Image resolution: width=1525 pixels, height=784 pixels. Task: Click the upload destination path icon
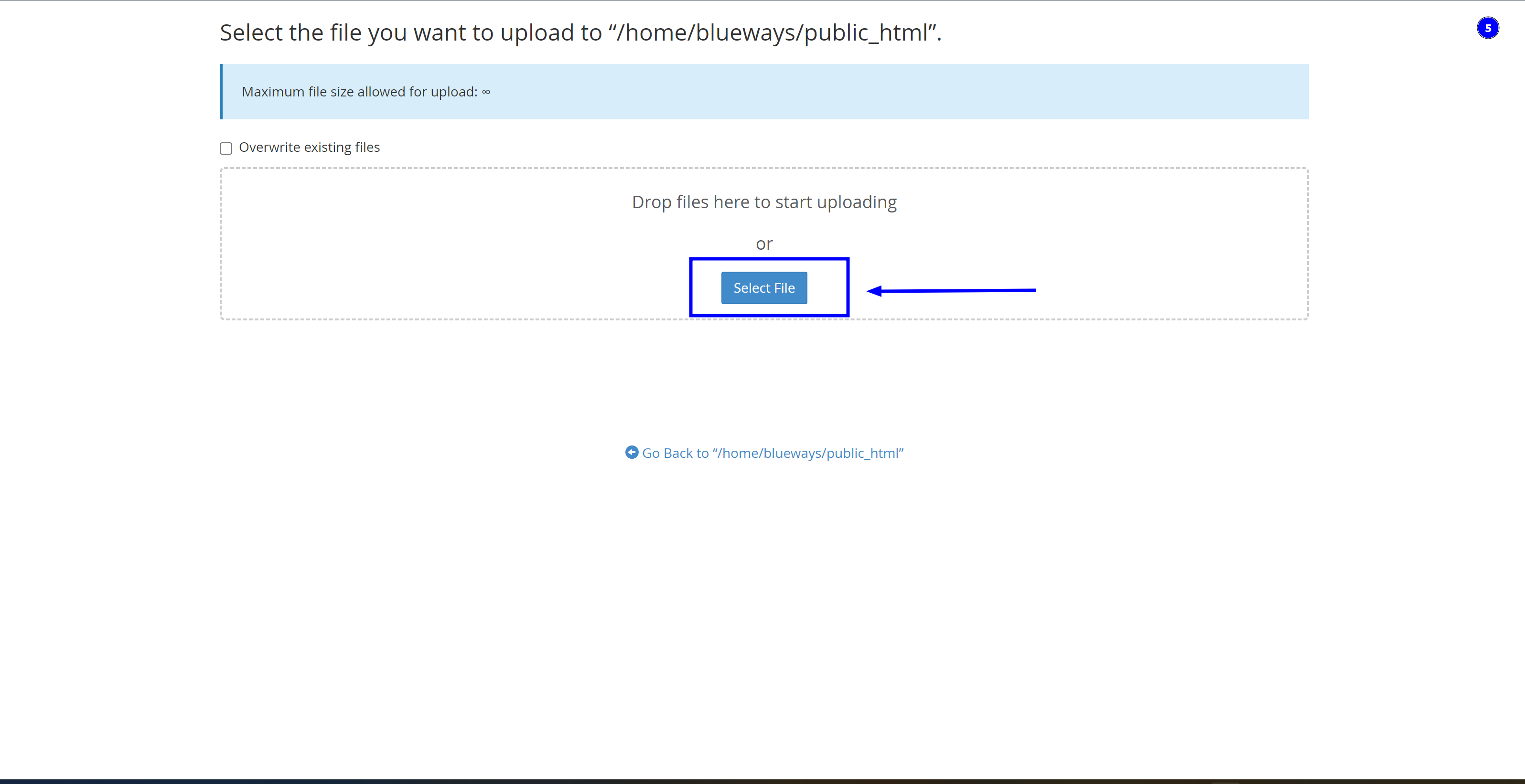[x=631, y=453]
